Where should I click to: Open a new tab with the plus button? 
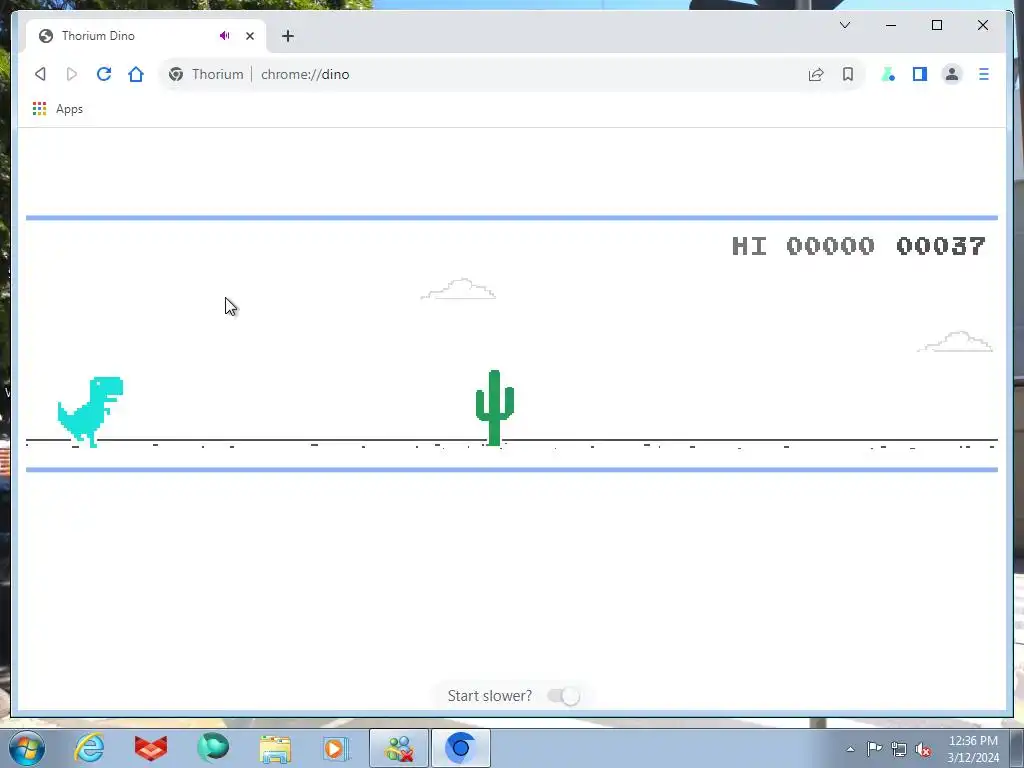(287, 36)
